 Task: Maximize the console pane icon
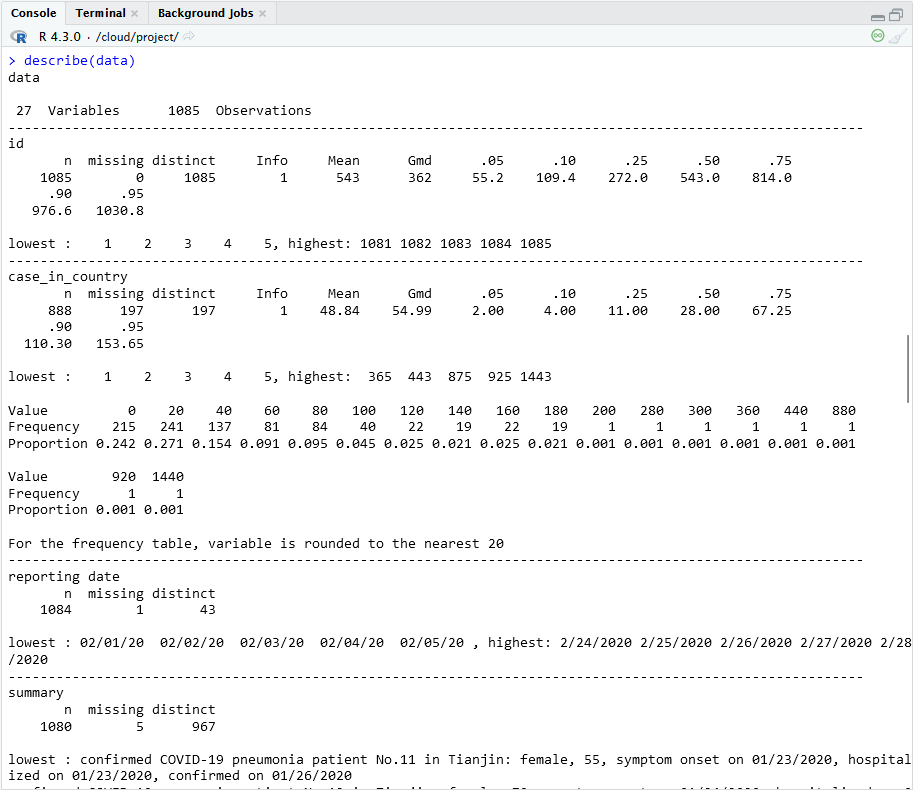click(896, 14)
